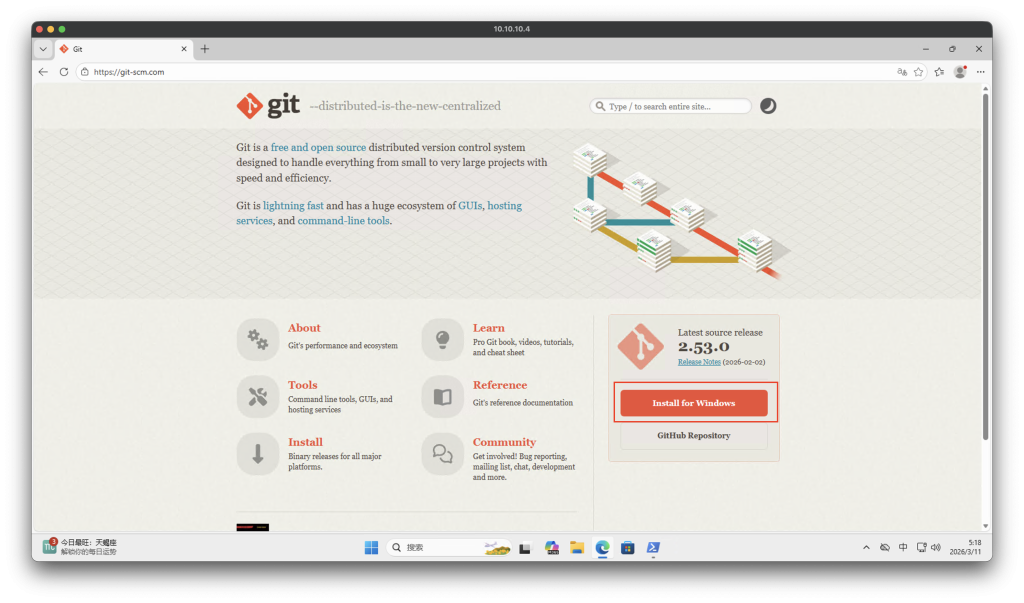1024x603 pixels.
Task: Open a new browser tab
Action: pyautogui.click(x=205, y=49)
